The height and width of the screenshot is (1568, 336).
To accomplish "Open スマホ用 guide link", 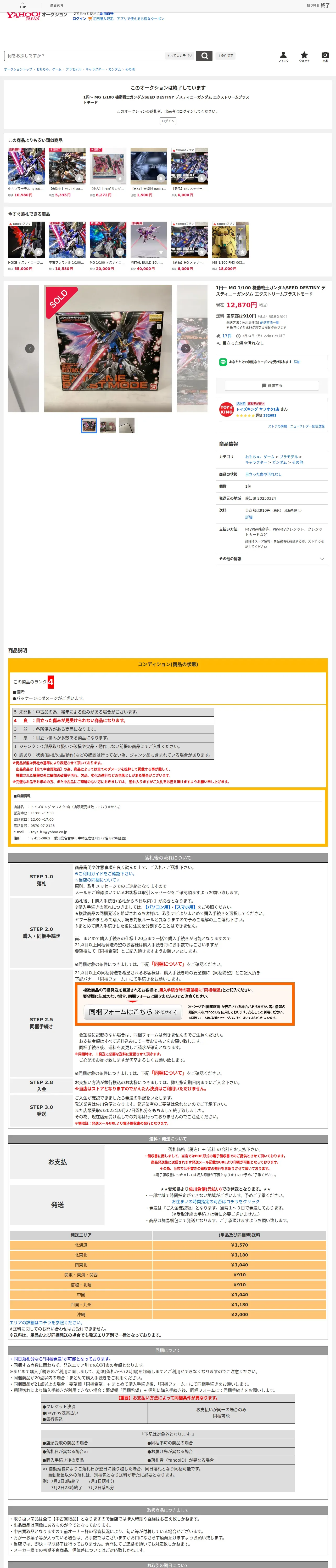I will click(x=186, y=907).
